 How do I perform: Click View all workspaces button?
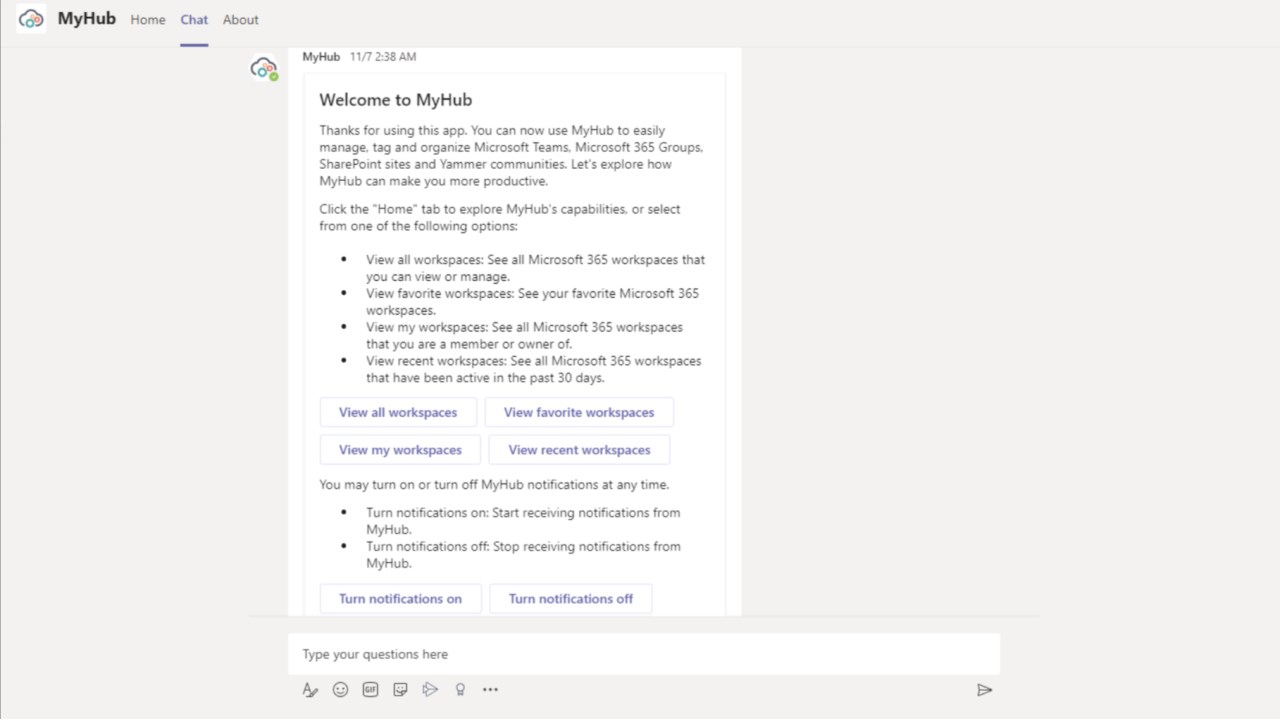[x=398, y=412]
